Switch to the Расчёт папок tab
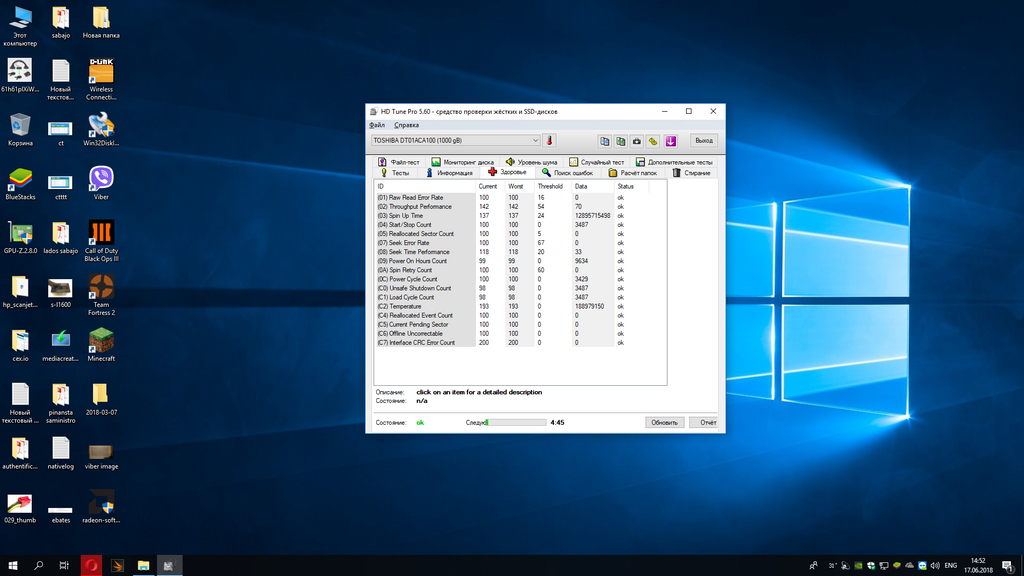 tap(632, 173)
